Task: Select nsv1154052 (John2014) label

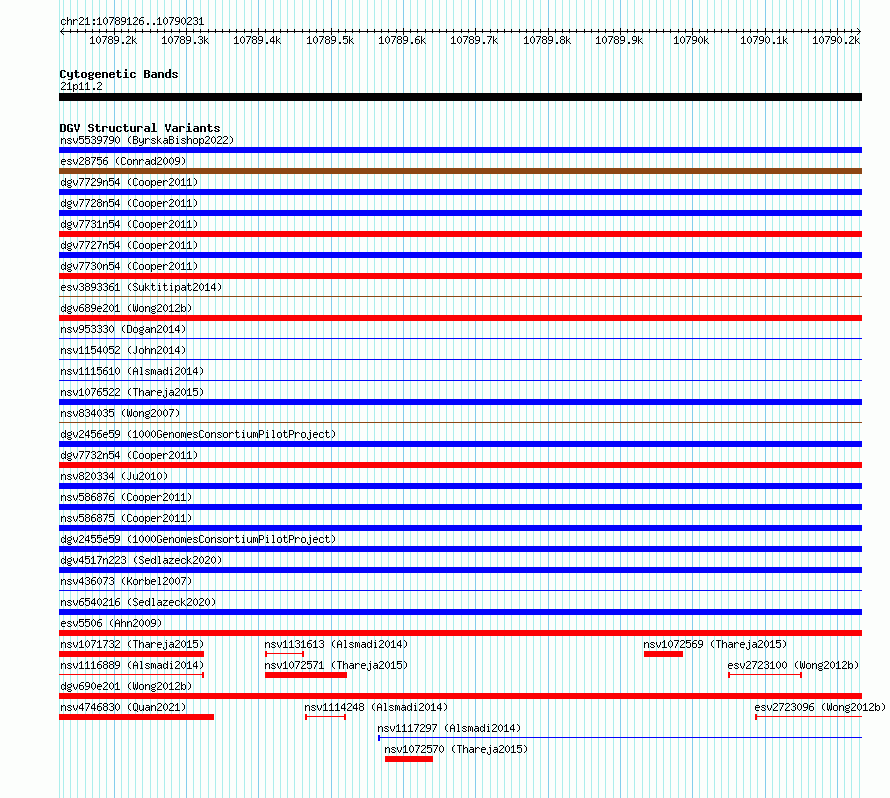Action: 123,350
